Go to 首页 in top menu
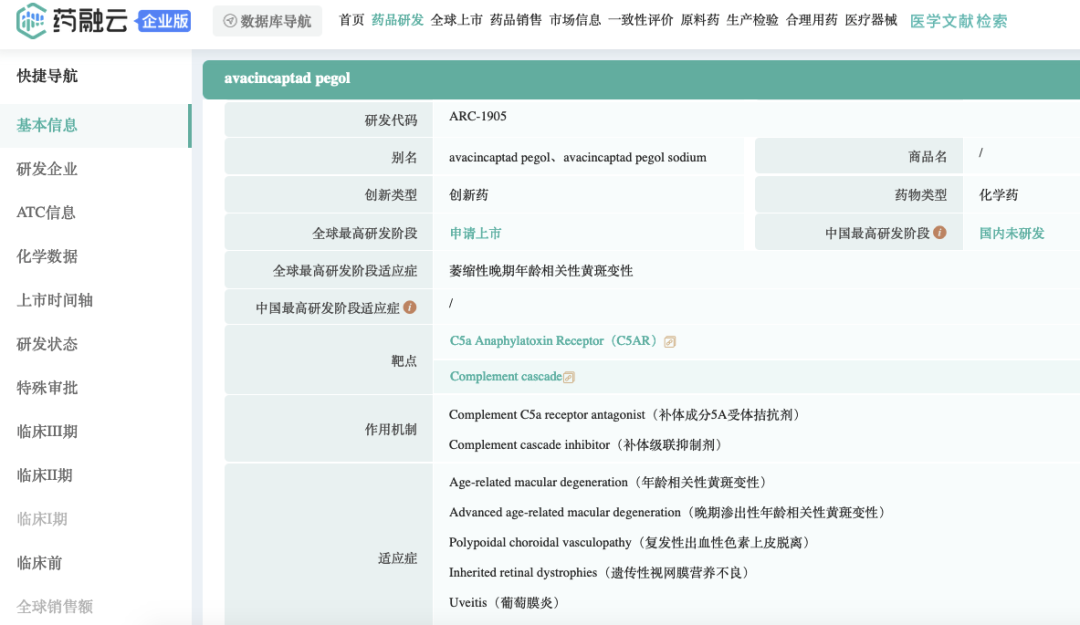 [x=351, y=20]
